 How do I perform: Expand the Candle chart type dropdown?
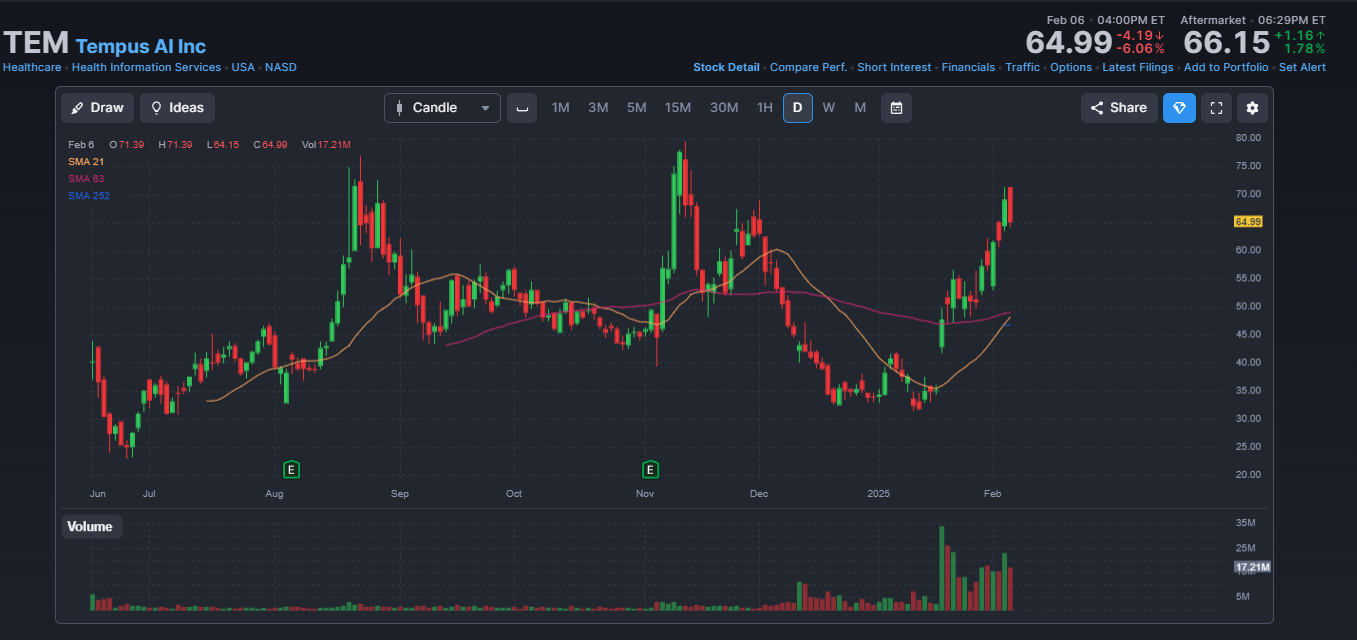click(x=442, y=108)
